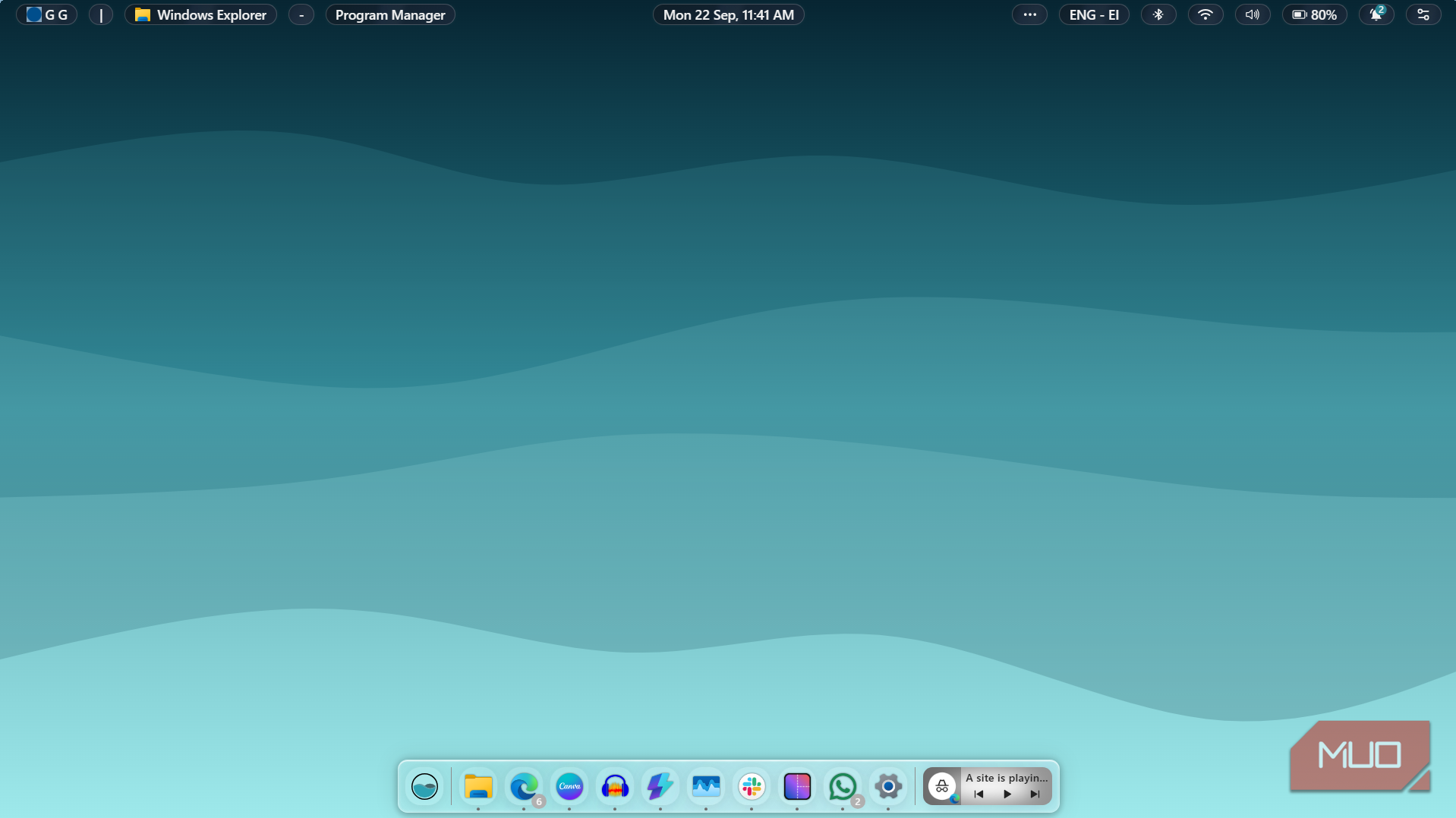This screenshot has height=818, width=1456.
Task: Open the volume control in top bar
Action: [1253, 14]
